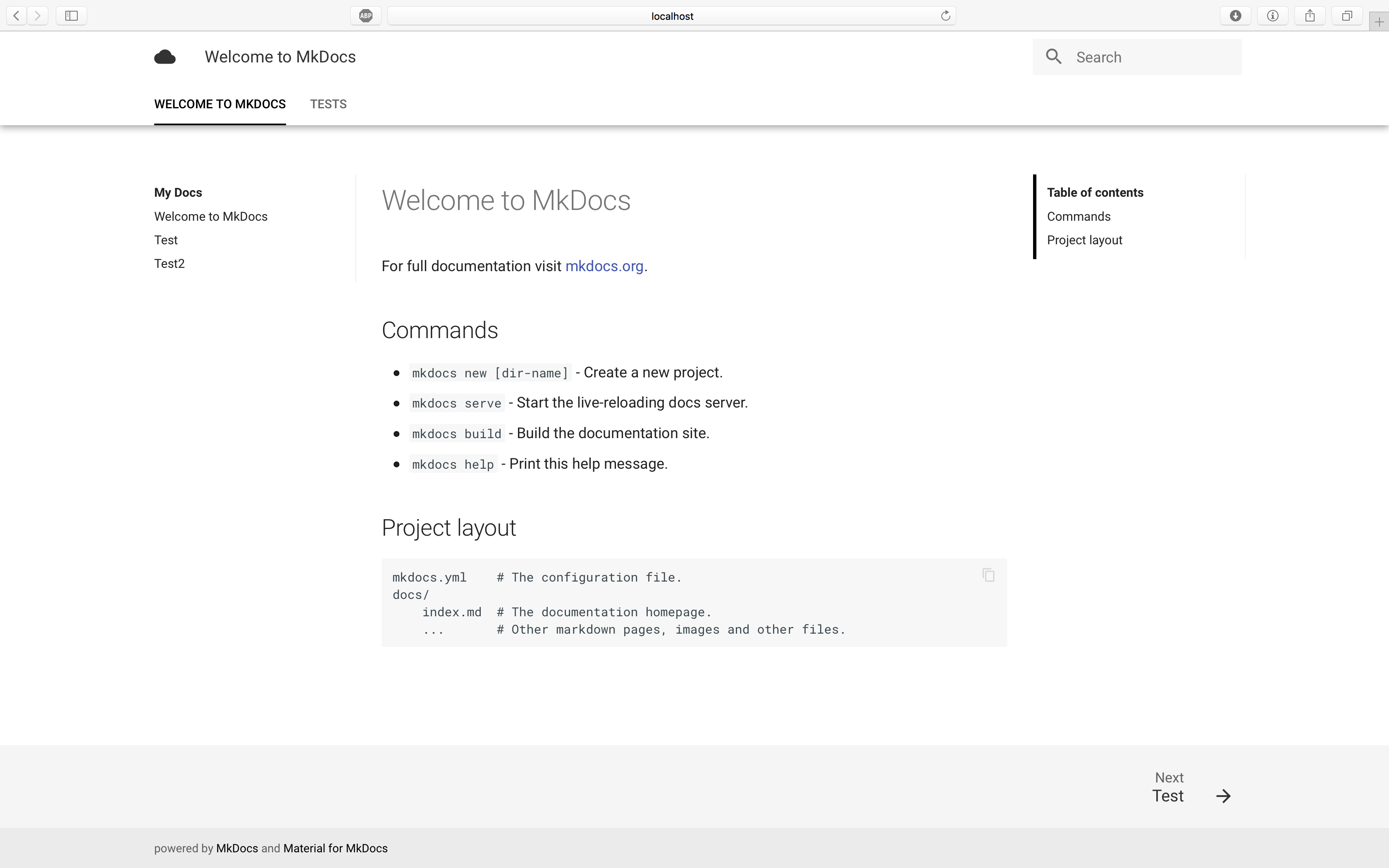This screenshot has width=1389, height=868.
Task: Copy the project layout code snippet
Action: (988, 575)
